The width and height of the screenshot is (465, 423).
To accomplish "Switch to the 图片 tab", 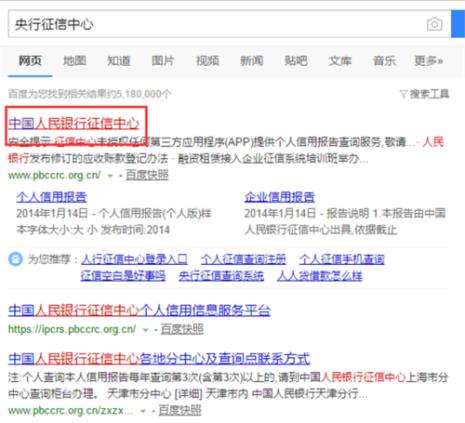I will (x=163, y=61).
